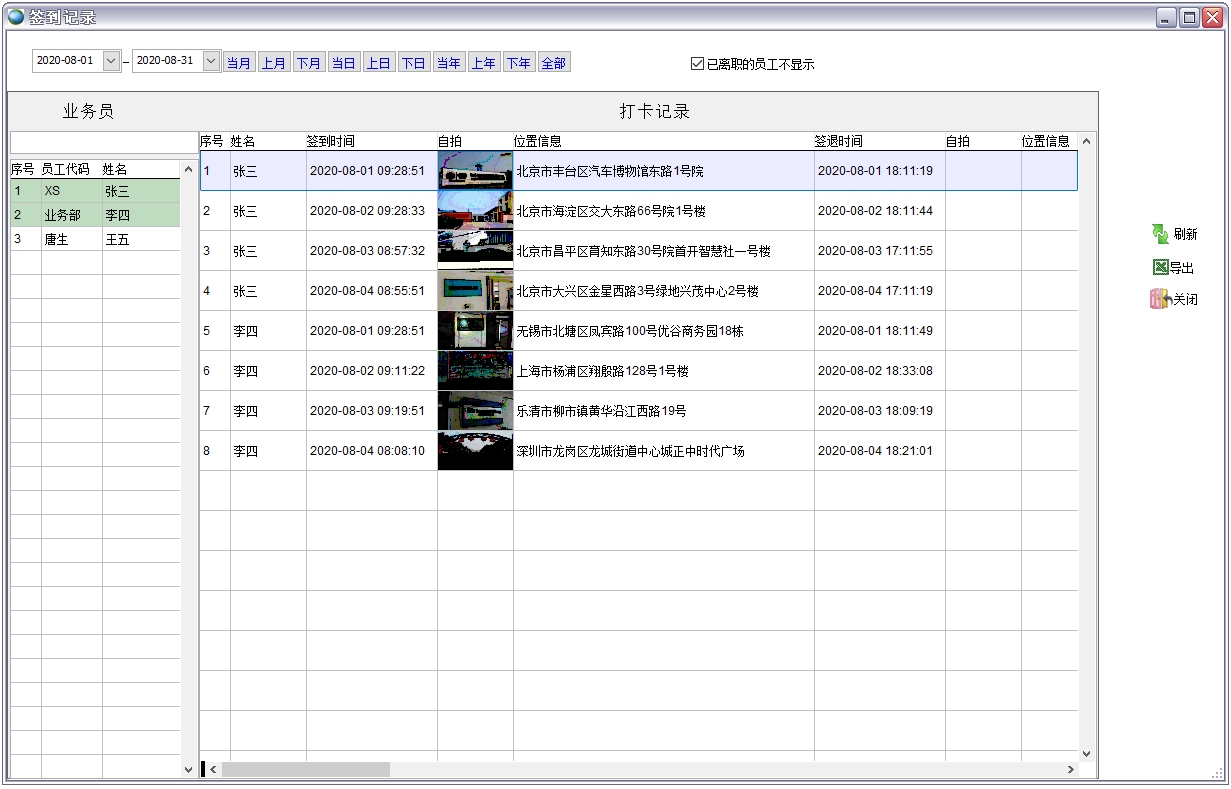The width and height of the screenshot is (1231, 789).
Task: Expand the start date 2020-08-01 dropdown
Action: pyautogui.click(x=111, y=61)
